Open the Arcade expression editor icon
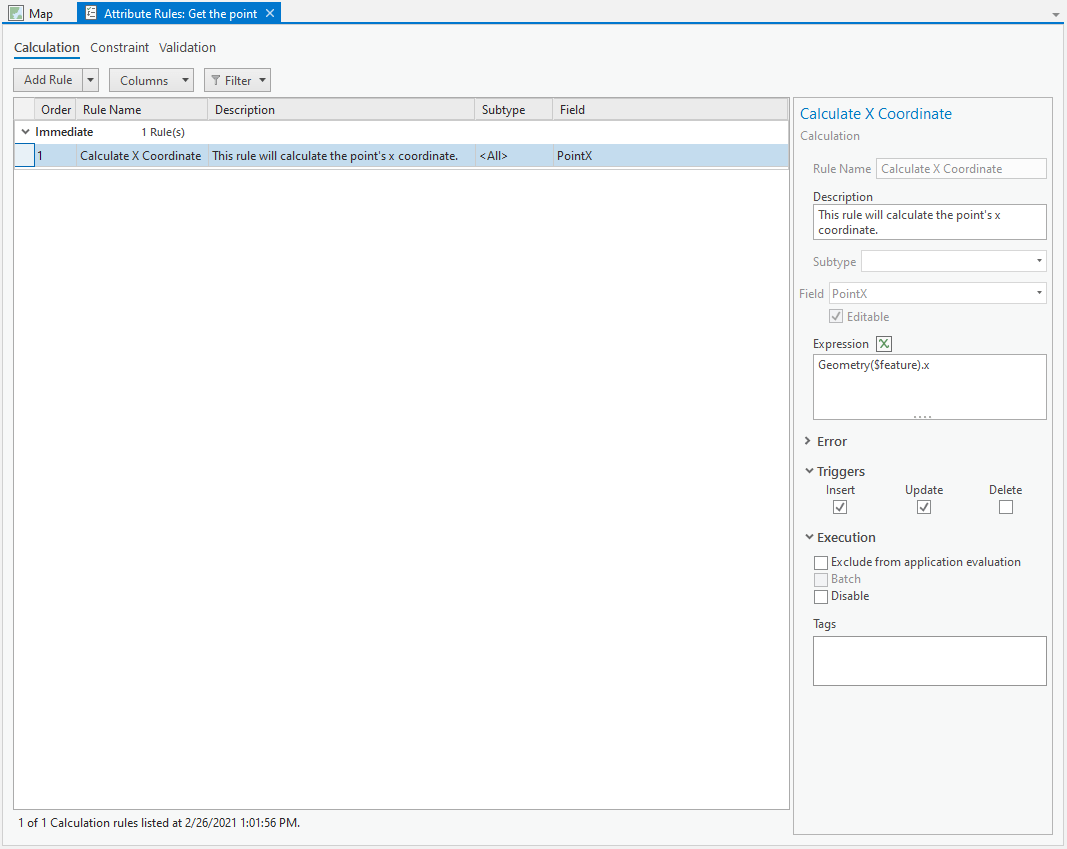Viewport: 1067px width, 849px height. tap(883, 343)
